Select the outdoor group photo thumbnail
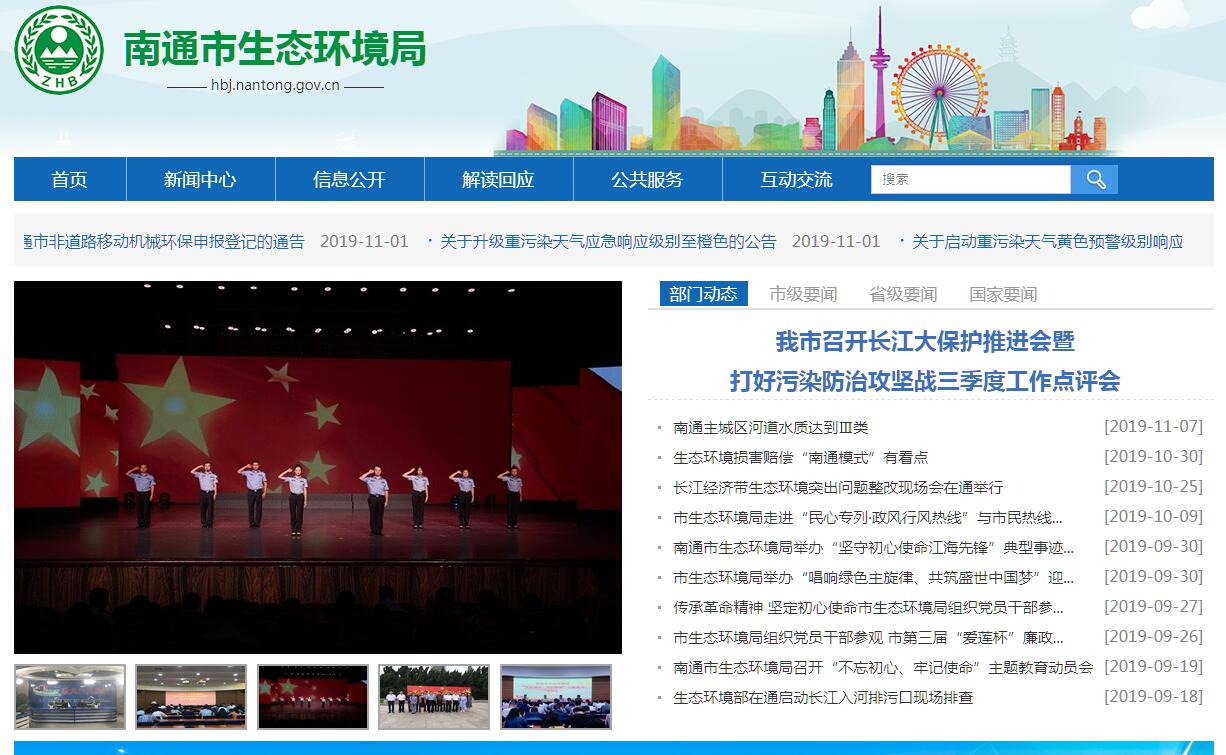Viewport: 1226px width, 755px height. coord(434,696)
